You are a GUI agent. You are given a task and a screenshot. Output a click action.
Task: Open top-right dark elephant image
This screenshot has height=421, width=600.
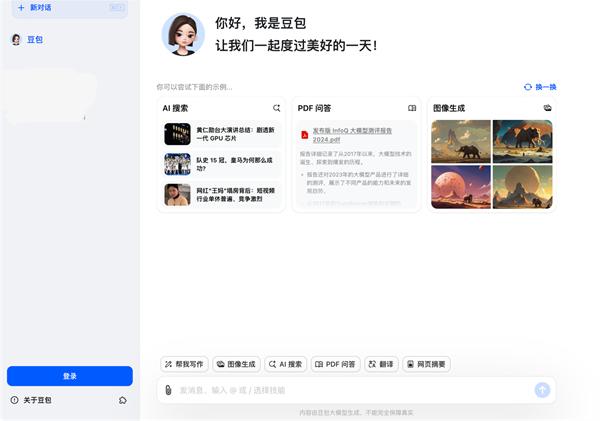(523, 142)
